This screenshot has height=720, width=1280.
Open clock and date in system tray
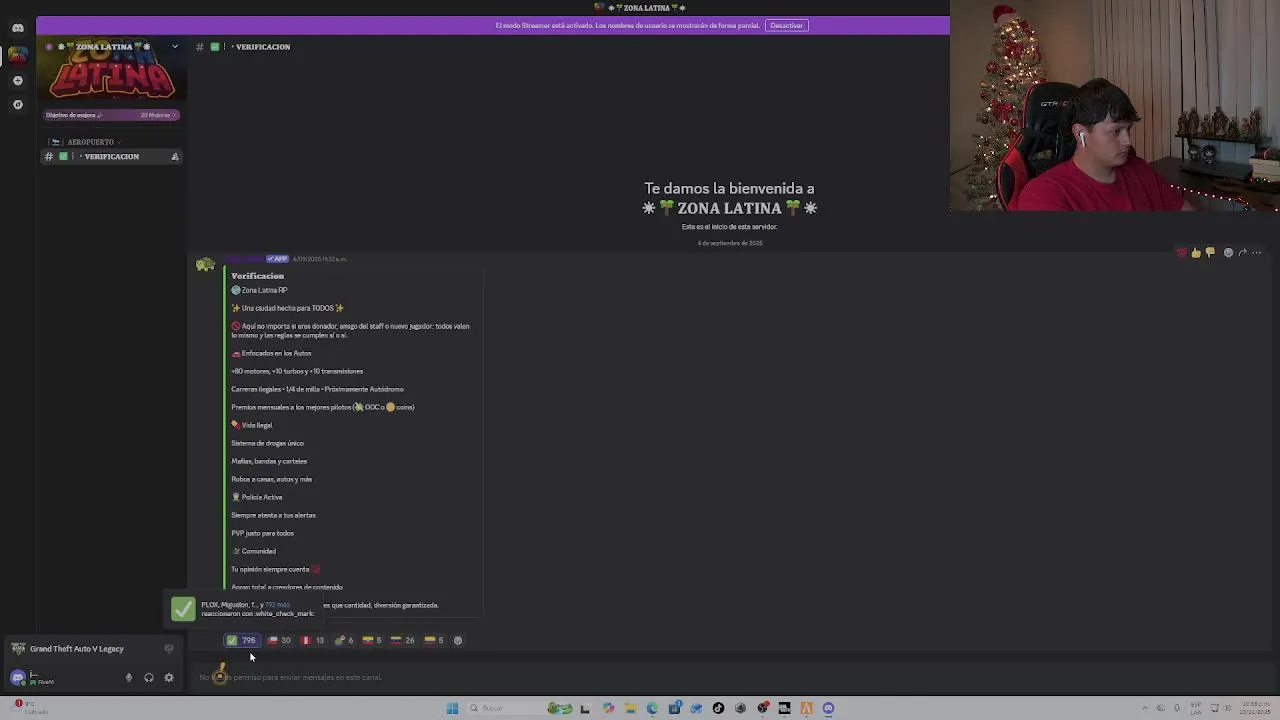1253,708
